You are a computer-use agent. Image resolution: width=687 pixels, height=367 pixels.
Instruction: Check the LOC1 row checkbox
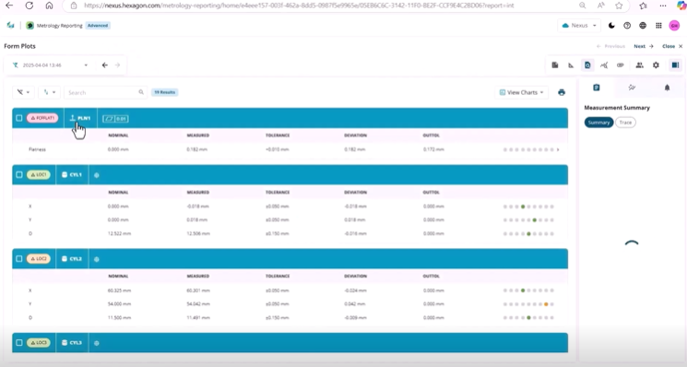click(x=19, y=175)
